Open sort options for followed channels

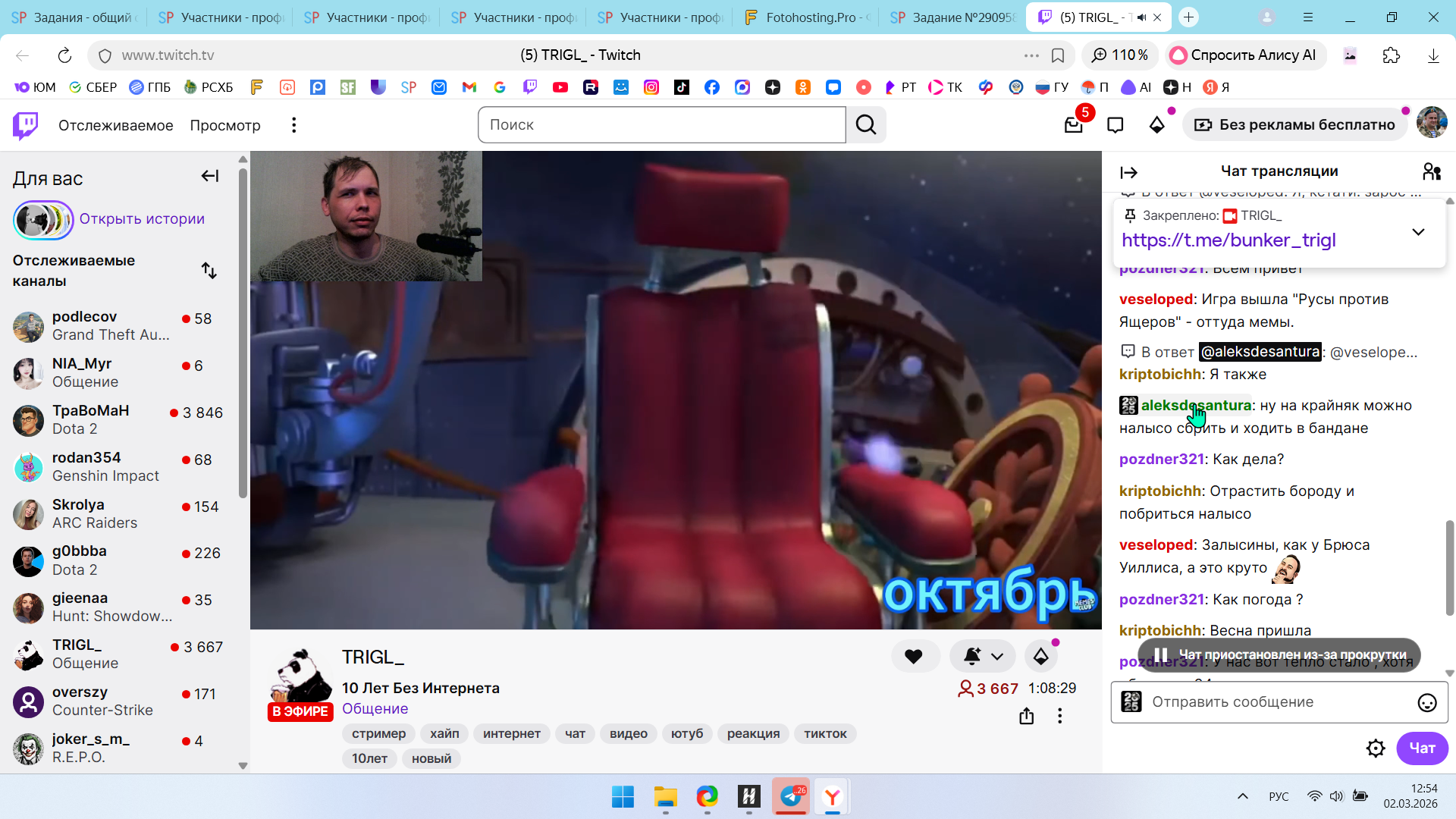click(209, 271)
